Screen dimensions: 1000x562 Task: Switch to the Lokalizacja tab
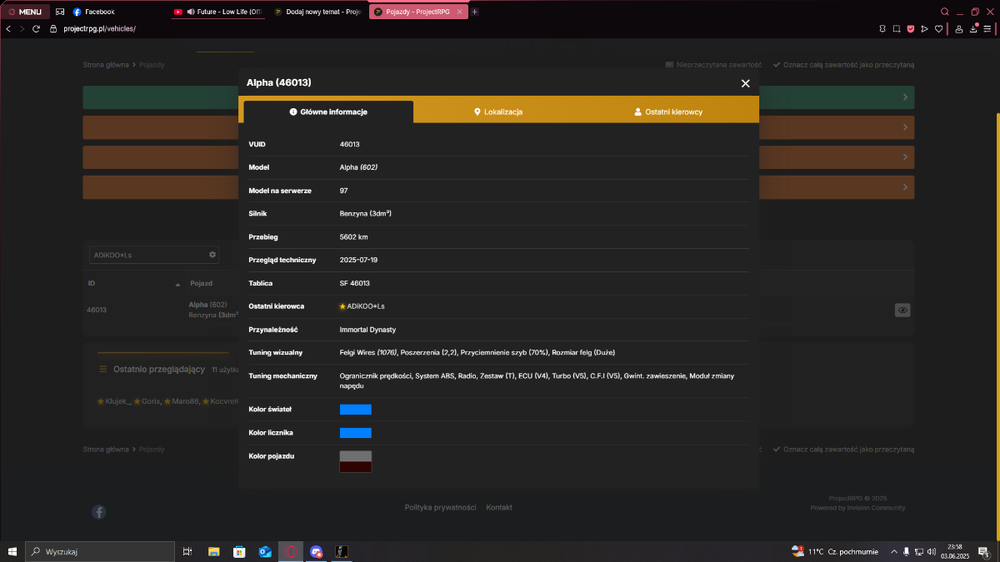498,112
